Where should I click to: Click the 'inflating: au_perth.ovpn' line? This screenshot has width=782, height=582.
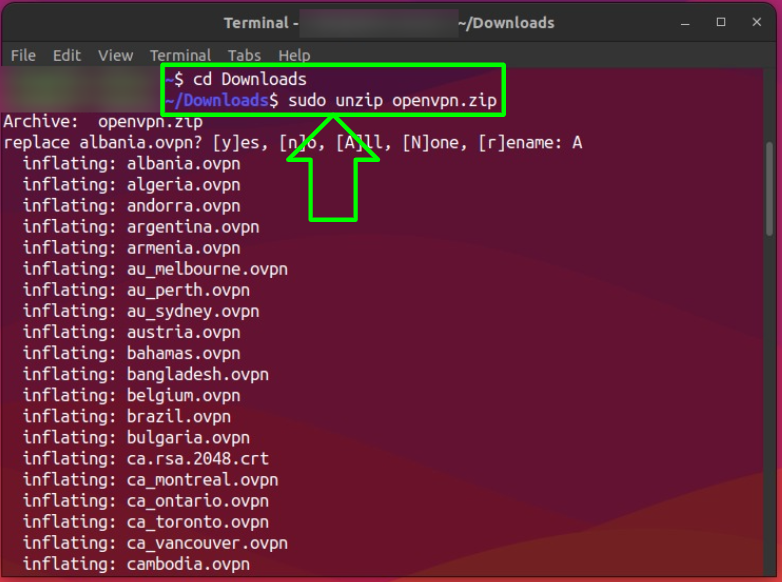[x=136, y=290]
